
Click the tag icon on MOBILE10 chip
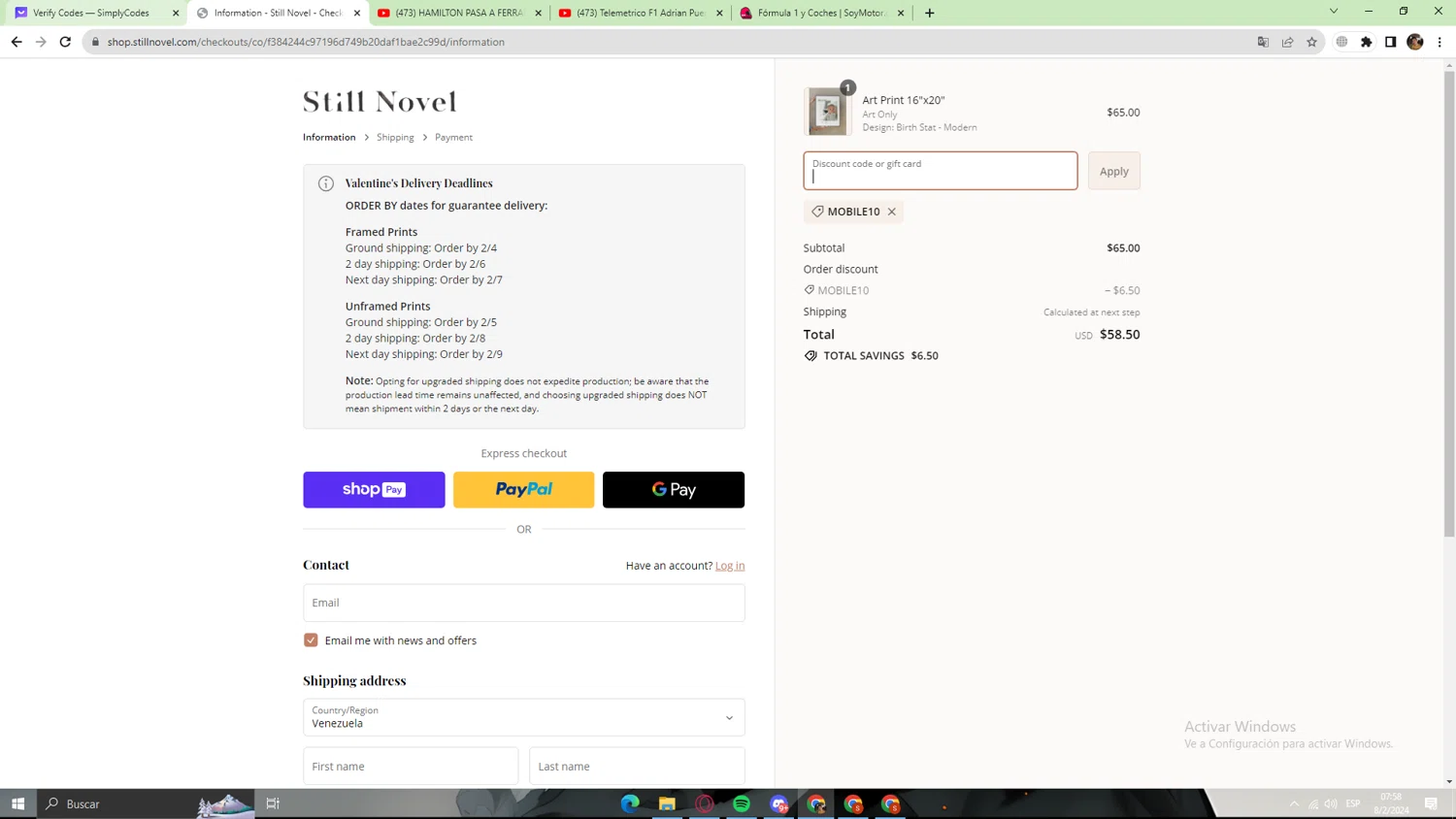pyautogui.click(x=817, y=212)
